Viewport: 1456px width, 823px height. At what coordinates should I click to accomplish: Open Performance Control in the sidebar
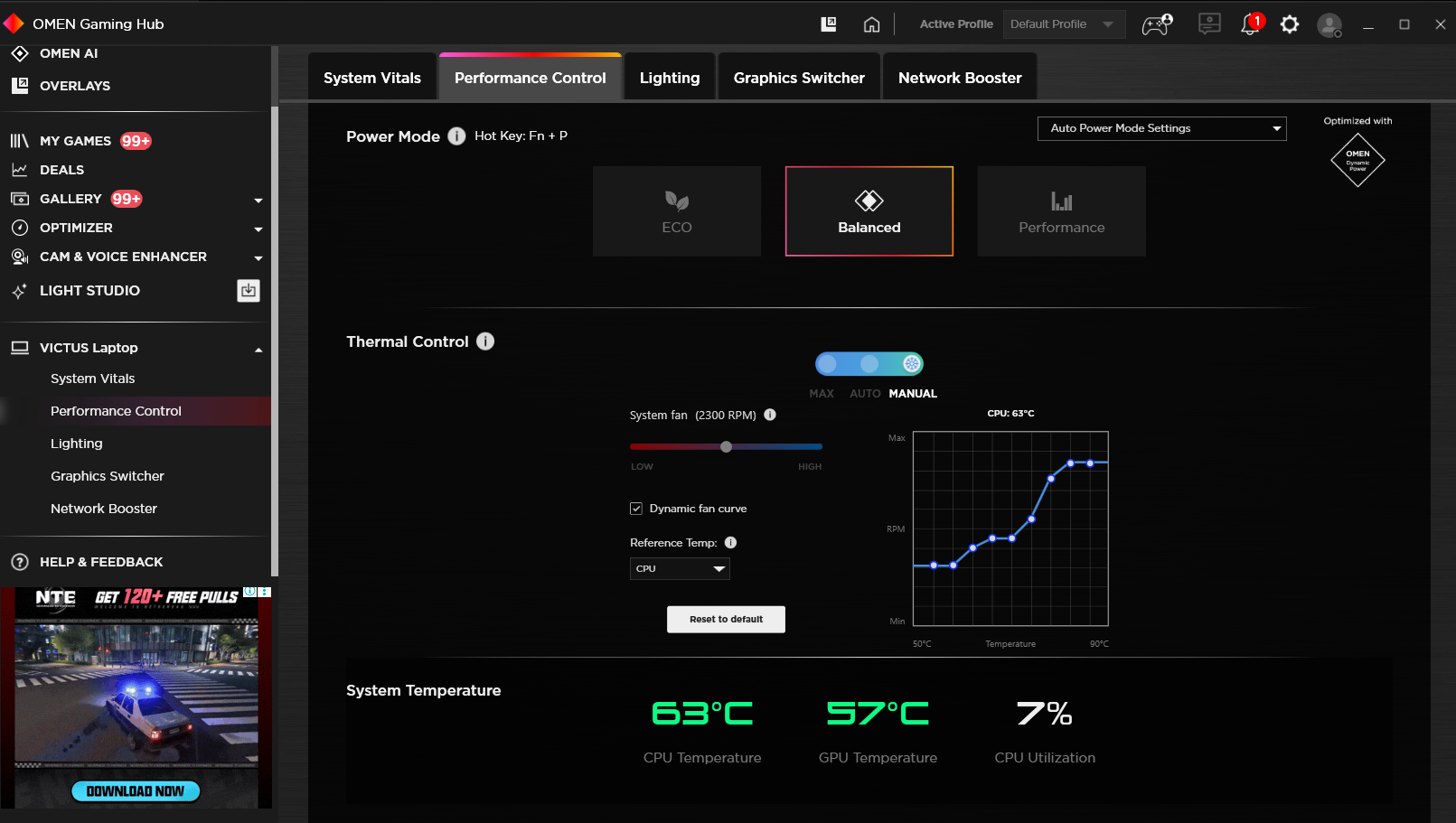tap(136, 411)
